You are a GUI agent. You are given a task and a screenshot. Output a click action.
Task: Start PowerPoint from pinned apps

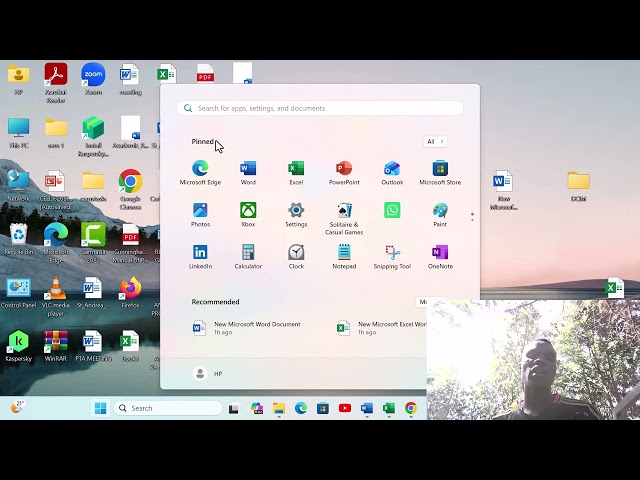click(344, 173)
